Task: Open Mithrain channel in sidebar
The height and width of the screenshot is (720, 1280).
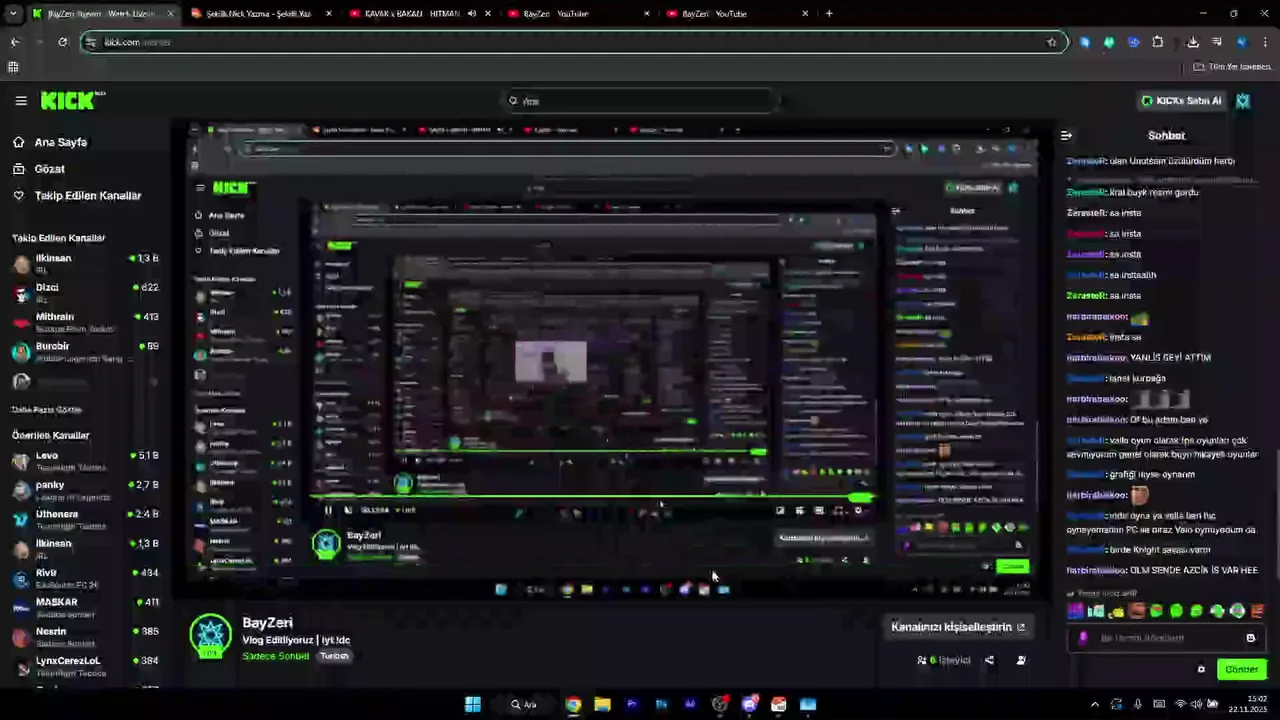Action: 85,321
